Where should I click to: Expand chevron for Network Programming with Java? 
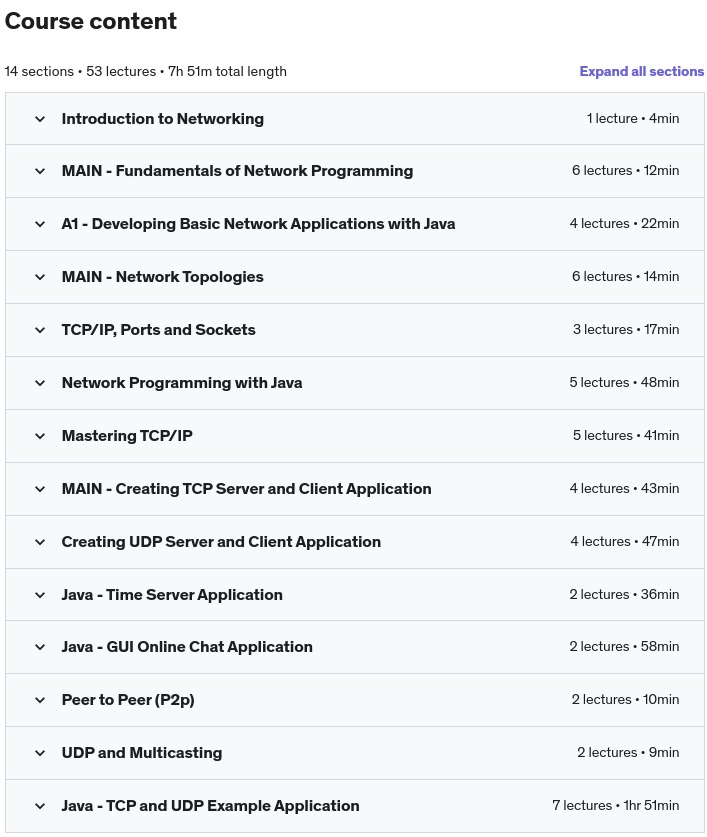tap(40, 383)
